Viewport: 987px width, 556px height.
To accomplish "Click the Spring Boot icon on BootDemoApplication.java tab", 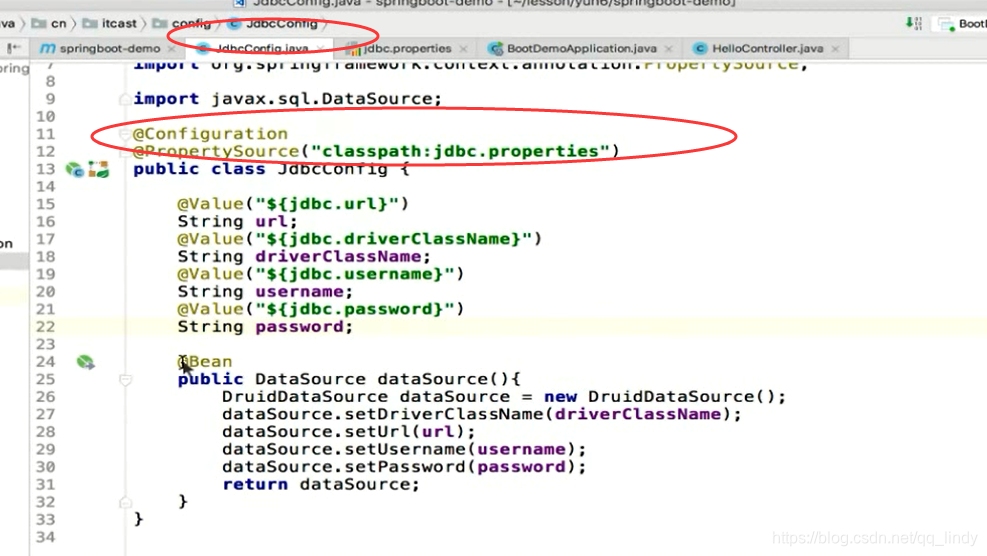I will pos(495,48).
